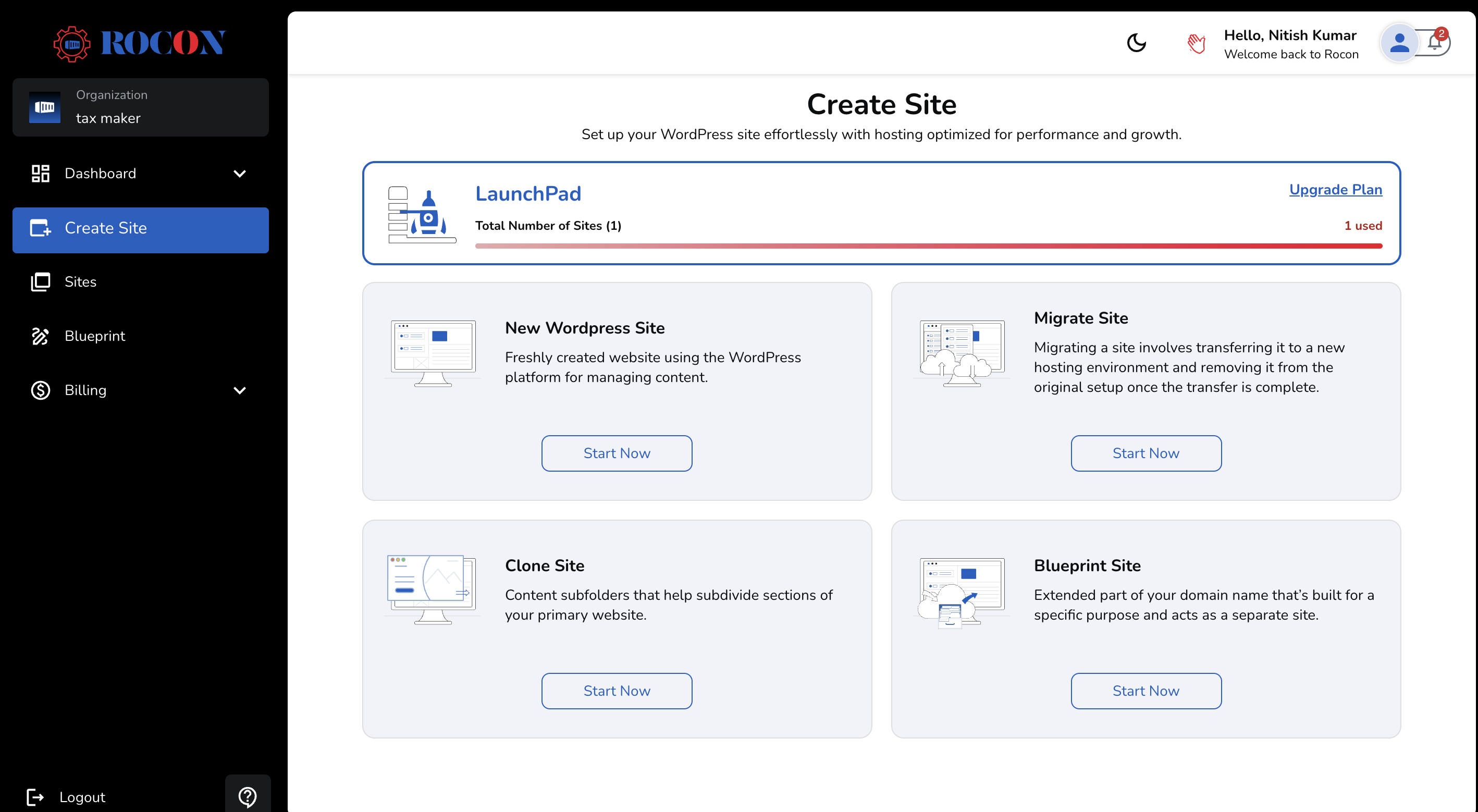Screen dimensions: 1478x812
Task: Open the notifications bell icon
Action: coord(1435,42)
